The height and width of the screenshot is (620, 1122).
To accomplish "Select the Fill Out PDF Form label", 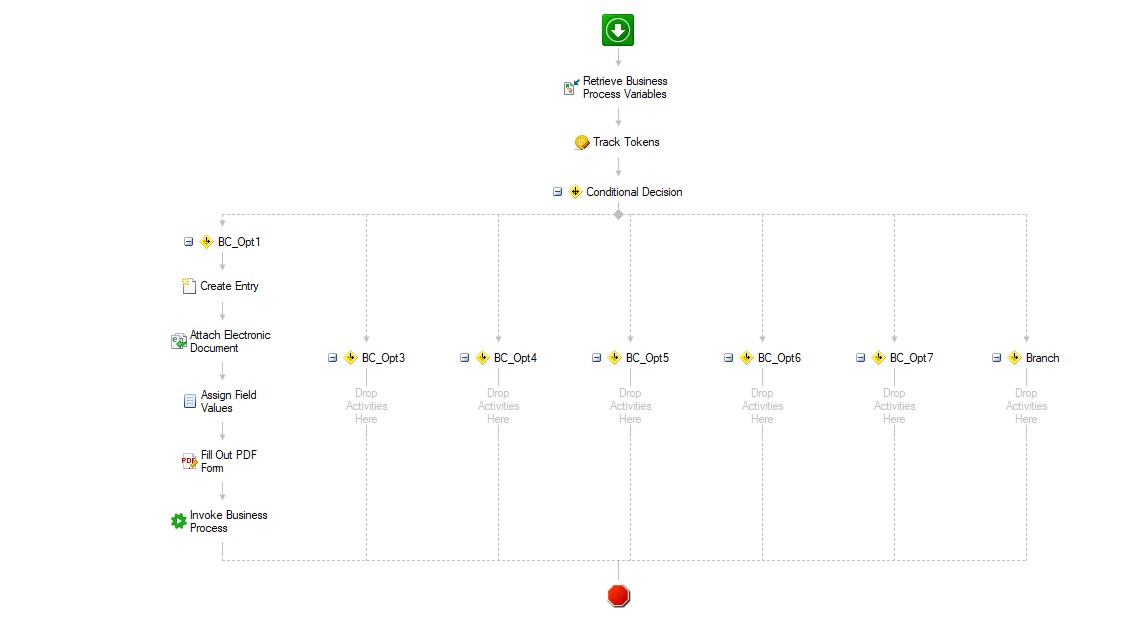I will [x=228, y=461].
